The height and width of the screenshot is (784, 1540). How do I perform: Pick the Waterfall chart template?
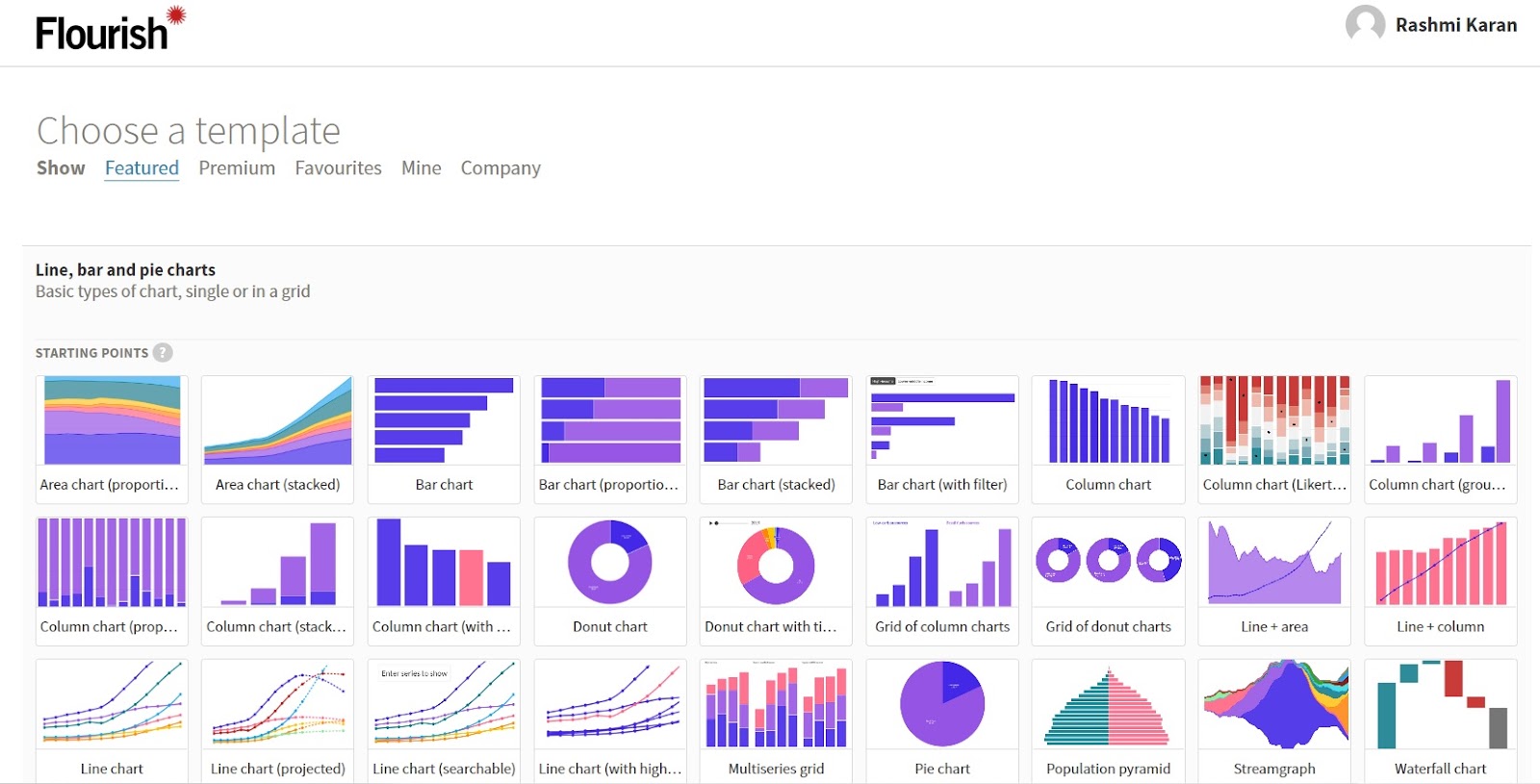click(x=1441, y=721)
